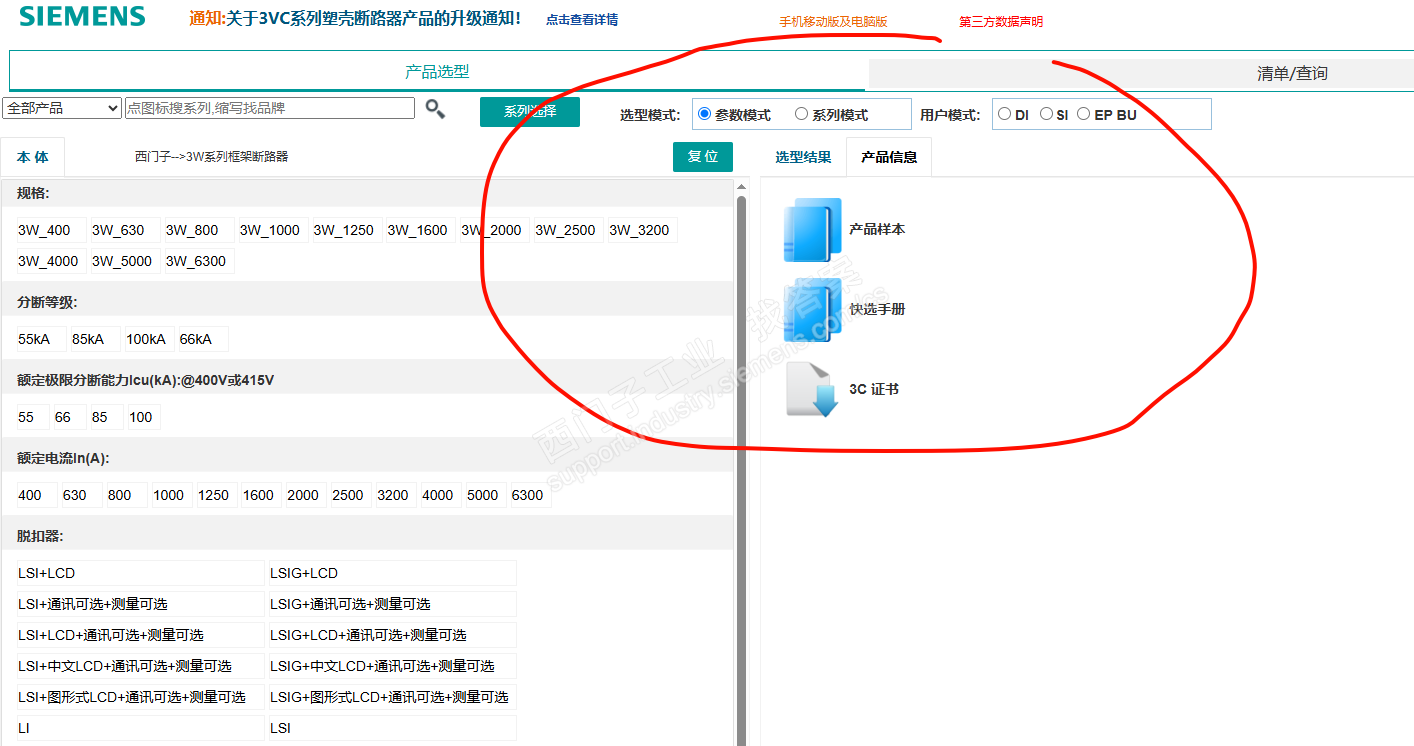1414x746 pixels.
Task: Open the 全部产品 dropdown
Action: (63, 108)
